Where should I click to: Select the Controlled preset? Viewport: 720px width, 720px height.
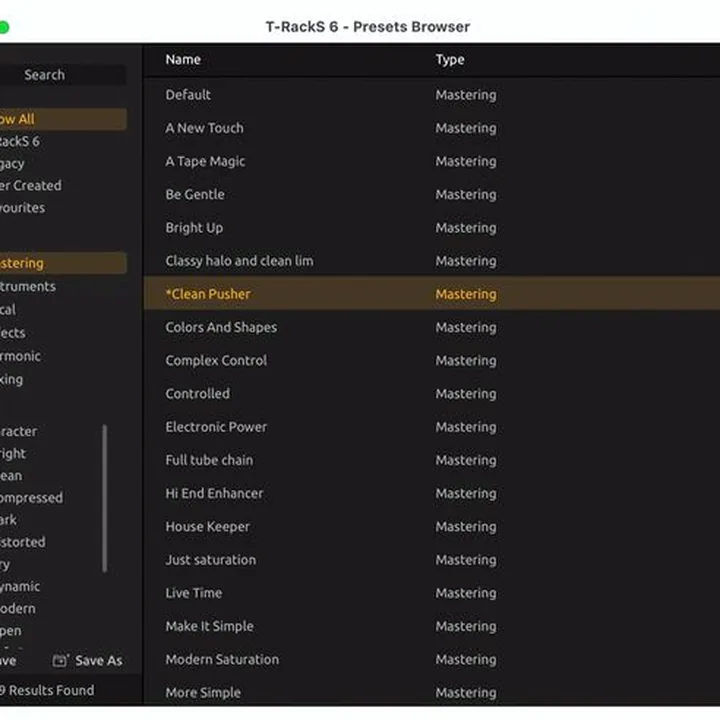click(432, 394)
